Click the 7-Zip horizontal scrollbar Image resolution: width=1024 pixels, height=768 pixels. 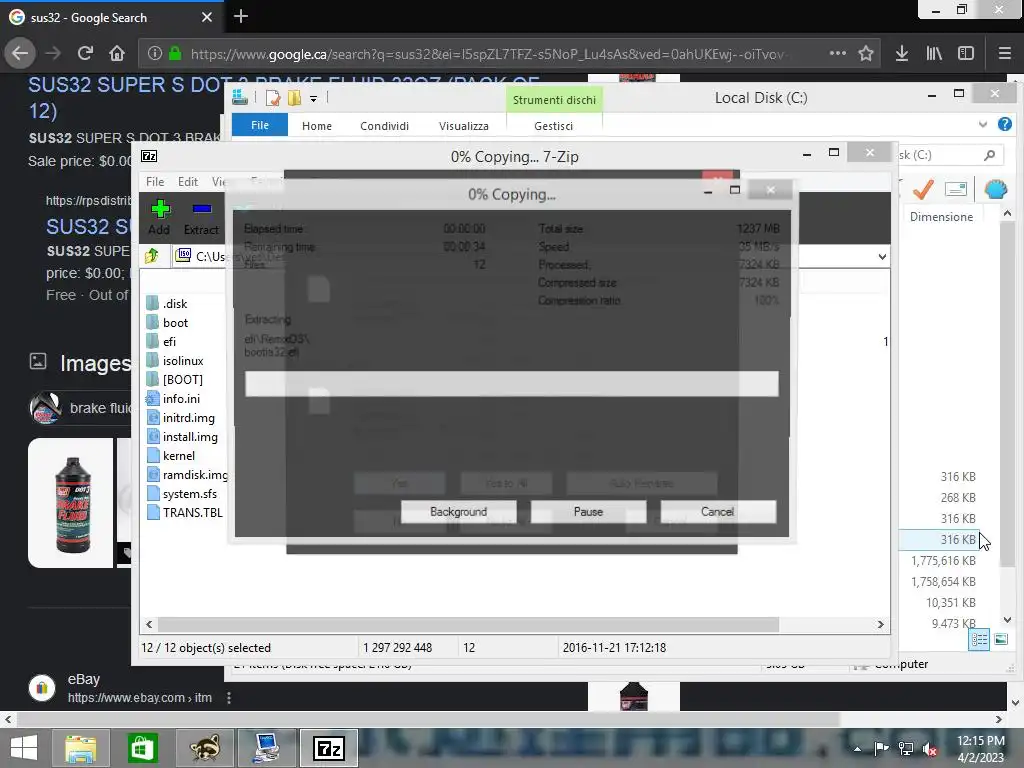[x=468, y=624]
